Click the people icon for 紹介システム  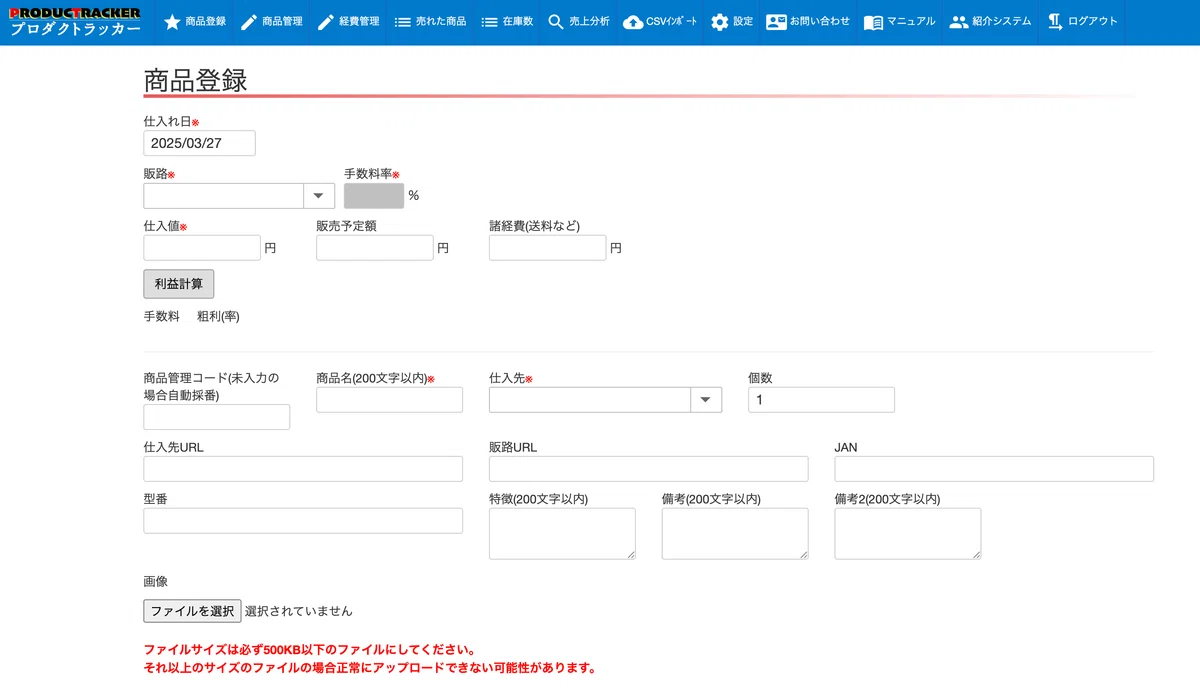click(x=959, y=22)
